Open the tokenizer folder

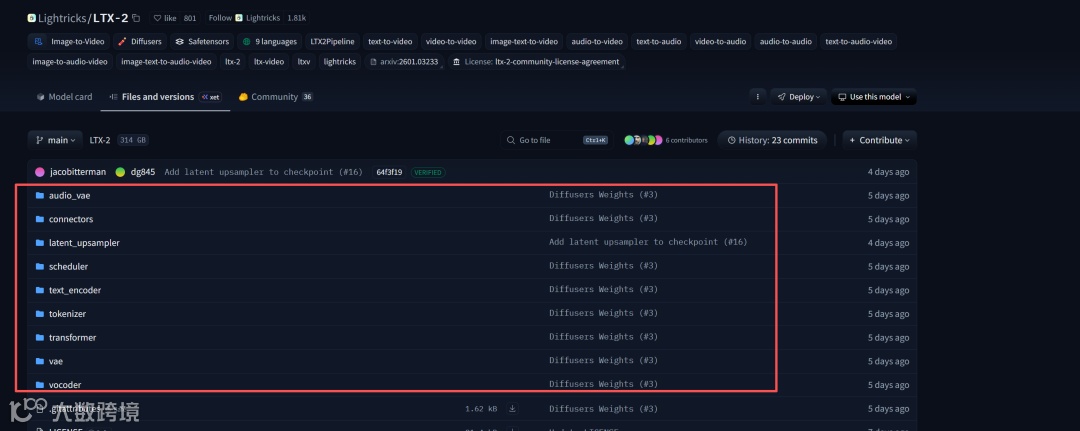pyautogui.click(x=68, y=314)
